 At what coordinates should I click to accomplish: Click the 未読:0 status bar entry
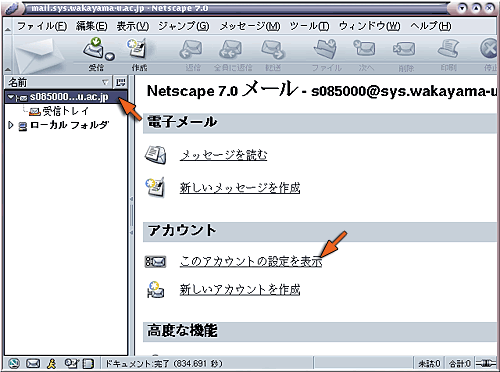click(x=429, y=363)
